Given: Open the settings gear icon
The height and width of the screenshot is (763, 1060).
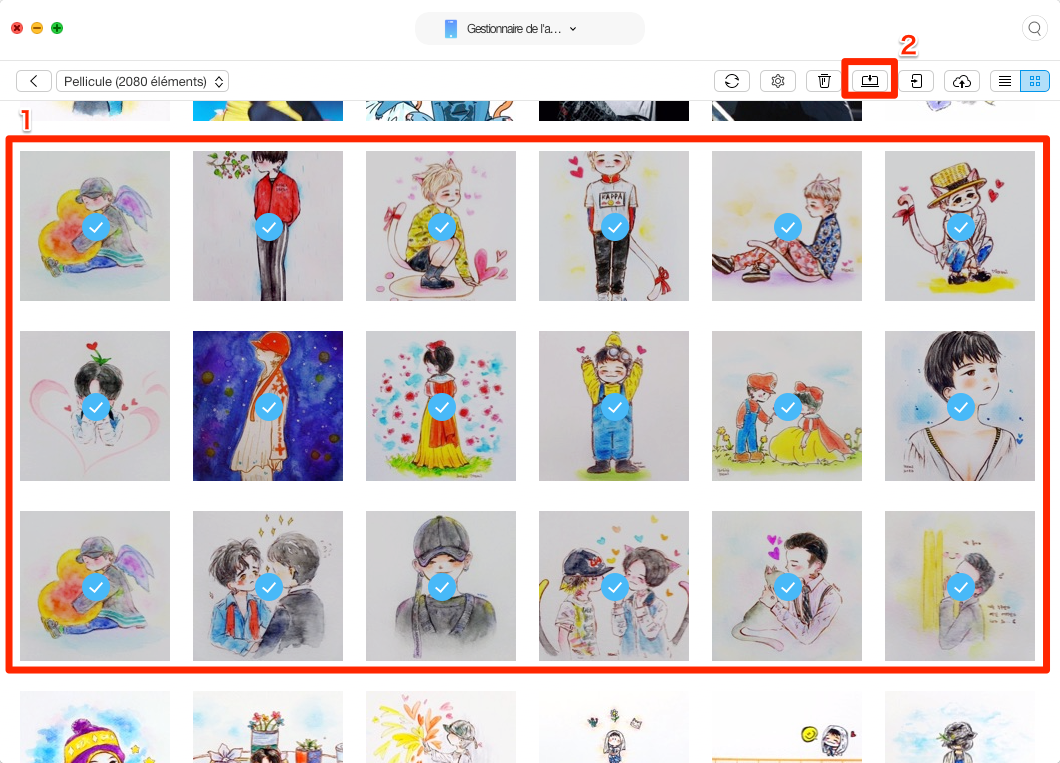Looking at the screenshot, I should click(x=777, y=81).
